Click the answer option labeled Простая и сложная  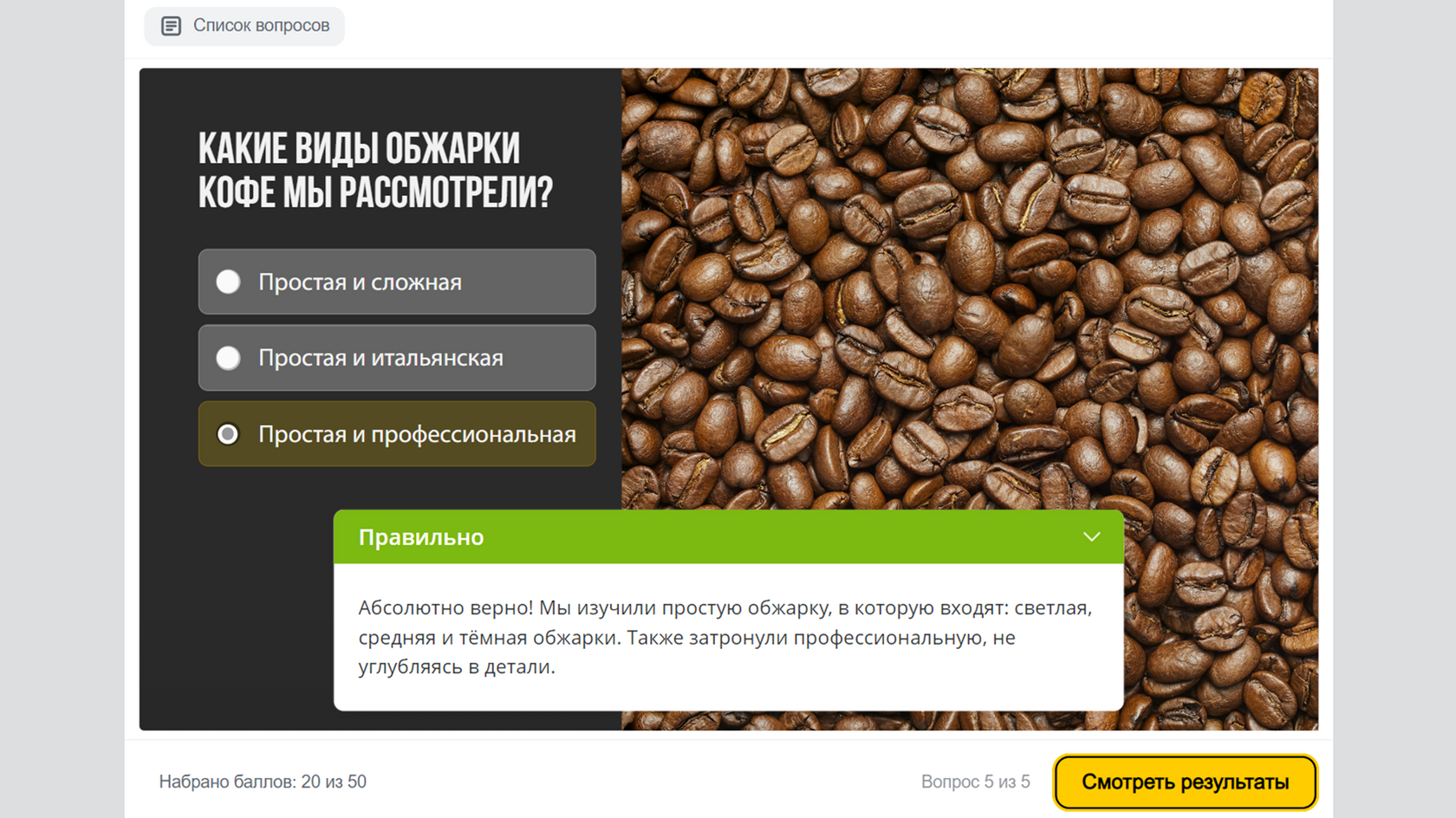pos(397,282)
